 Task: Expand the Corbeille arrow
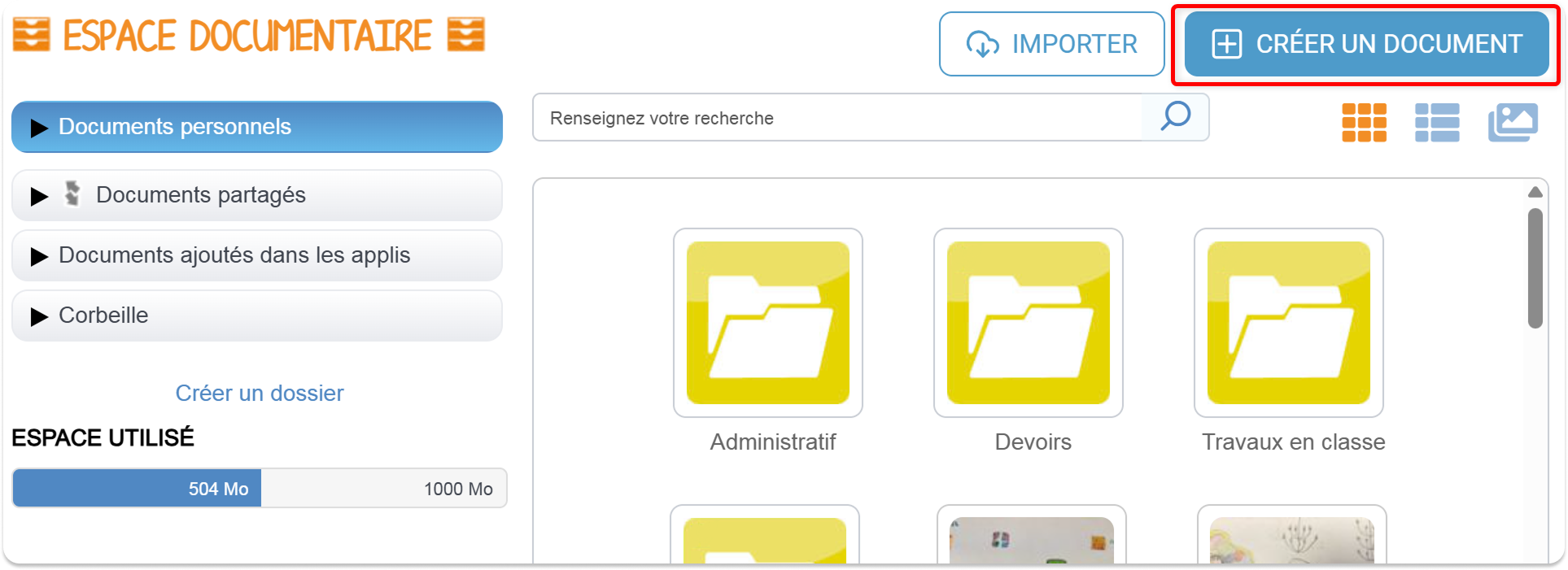[x=38, y=316]
